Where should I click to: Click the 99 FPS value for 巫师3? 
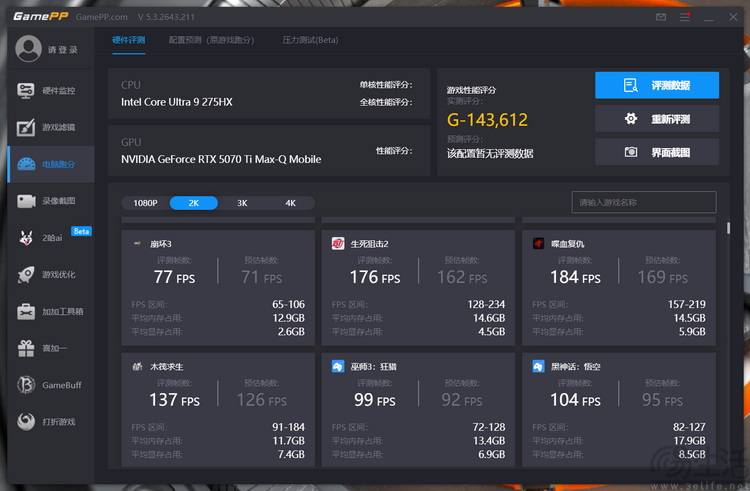(375, 400)
